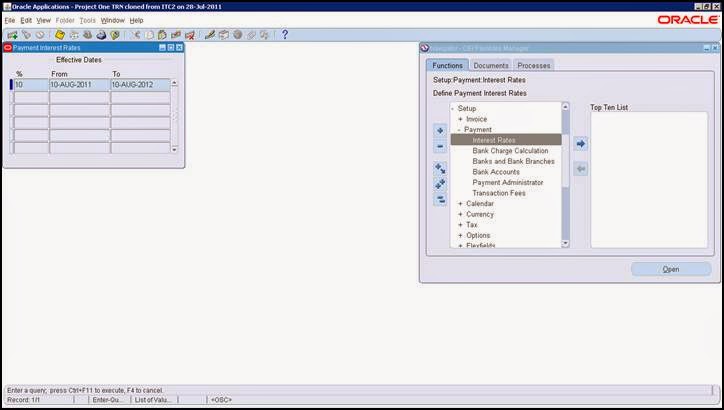724x410 pixels.
Task: Click the Paste clipboard toolbar icon
Action: (x=162, y=35)
